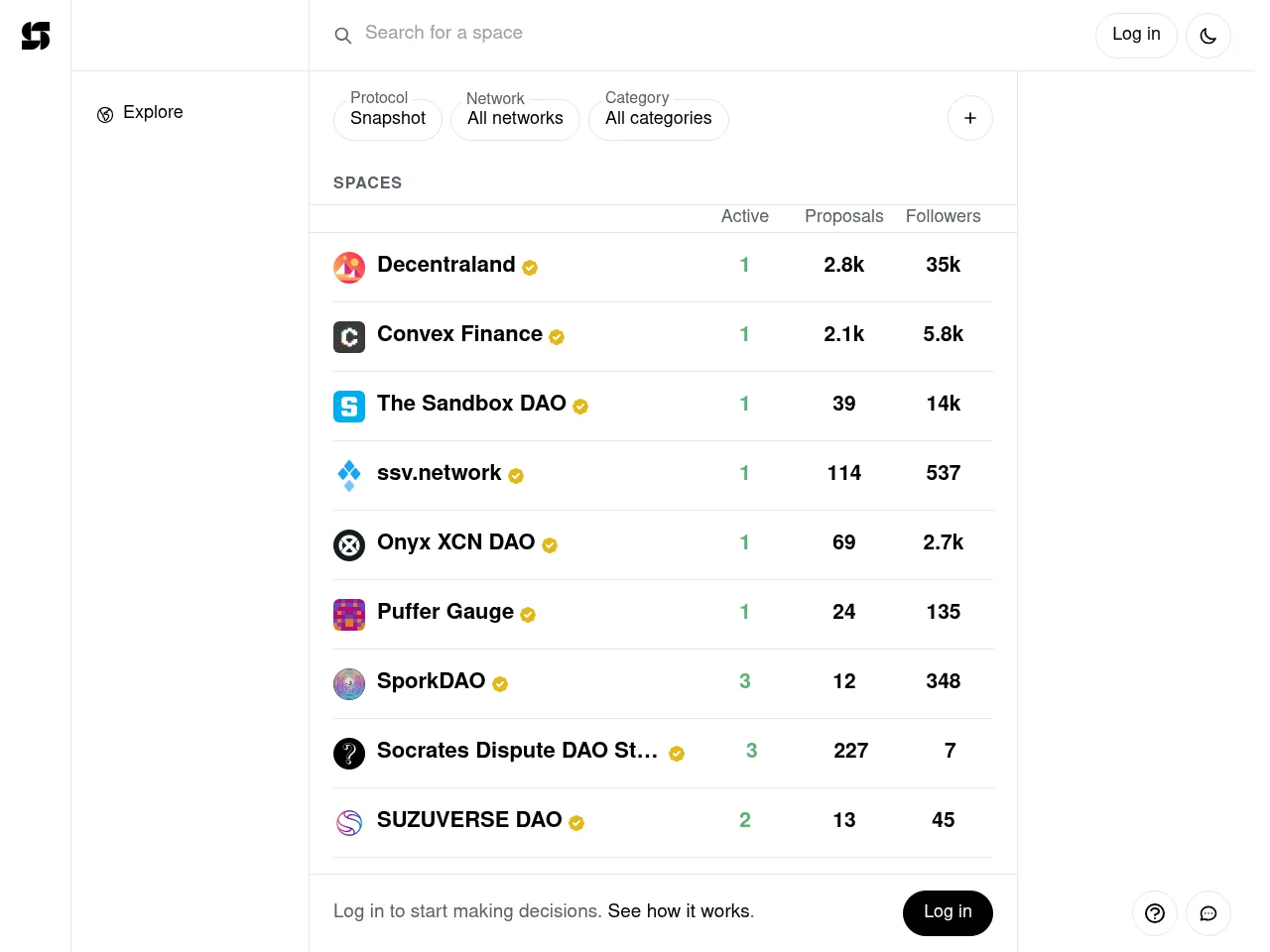Toggle dark mode moon icon
The image size is (1270, 952).
pyautogui.click(x=1207, y=36)
